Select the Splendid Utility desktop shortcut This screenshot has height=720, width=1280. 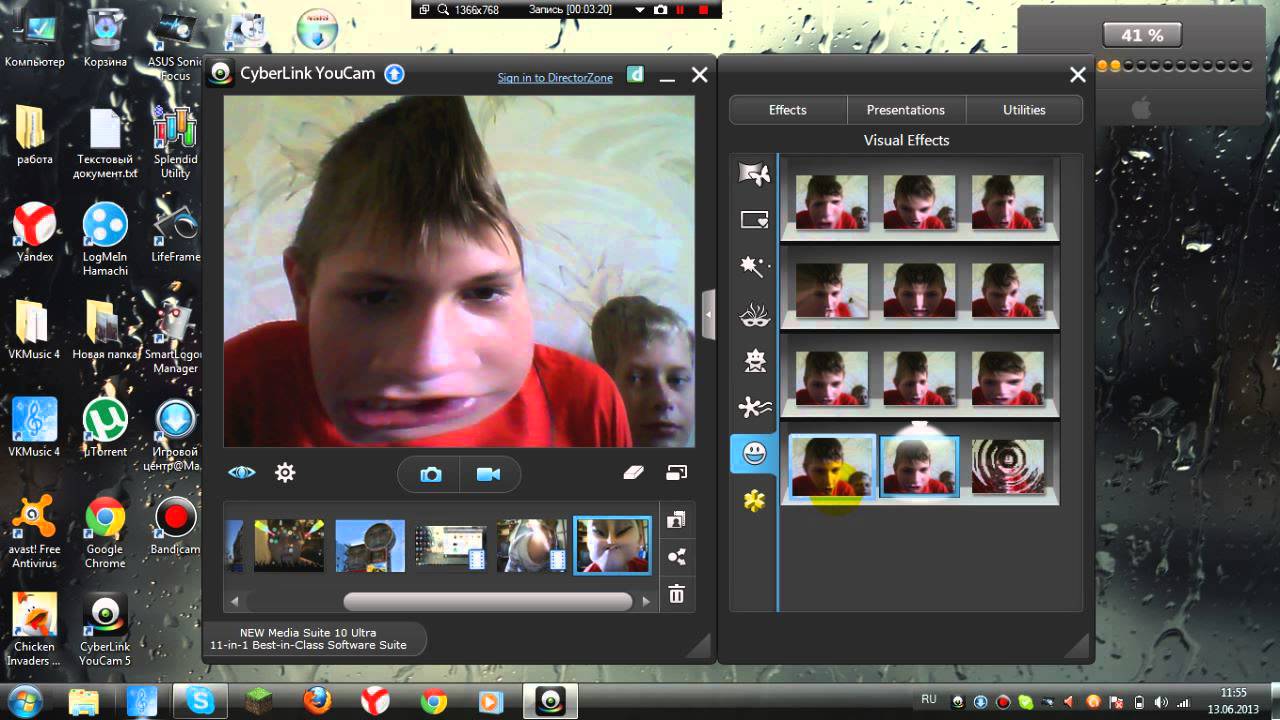[x=176, y=143]
